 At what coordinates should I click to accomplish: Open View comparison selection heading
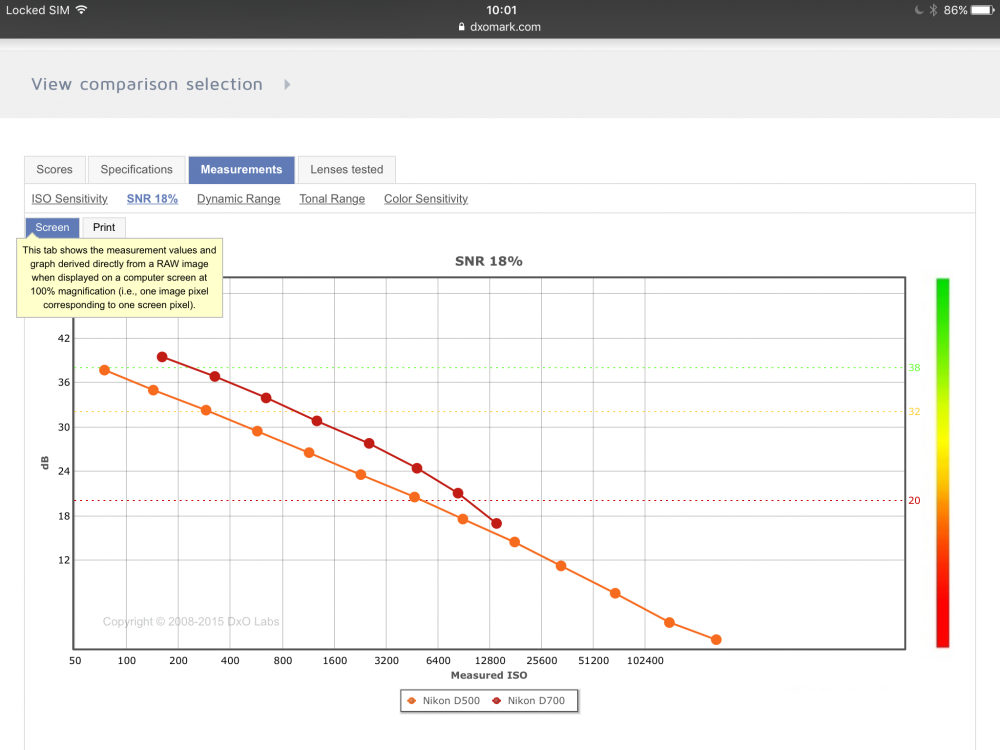(147, 84)
